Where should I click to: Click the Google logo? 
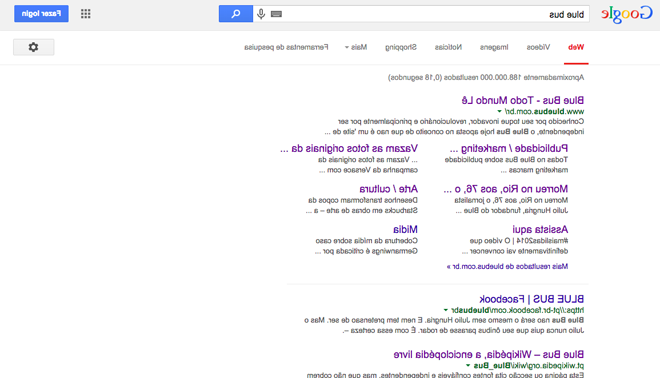(627, 14)
